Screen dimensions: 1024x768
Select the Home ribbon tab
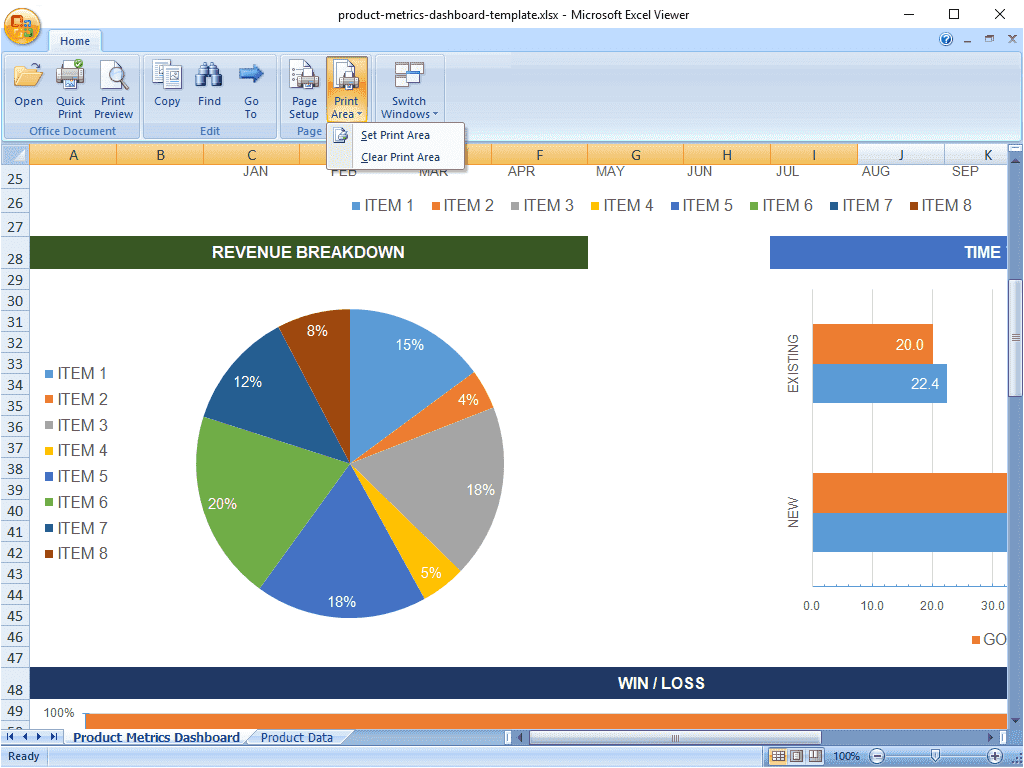[x=75, y=41]
